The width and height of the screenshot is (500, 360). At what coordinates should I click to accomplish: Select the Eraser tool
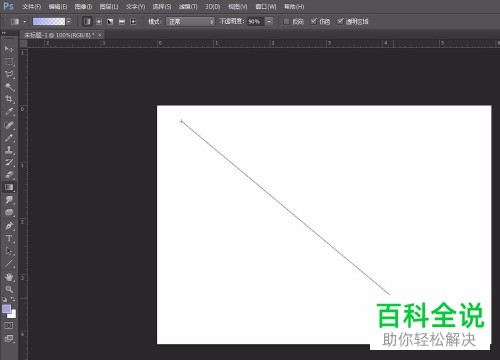point(9,175)
